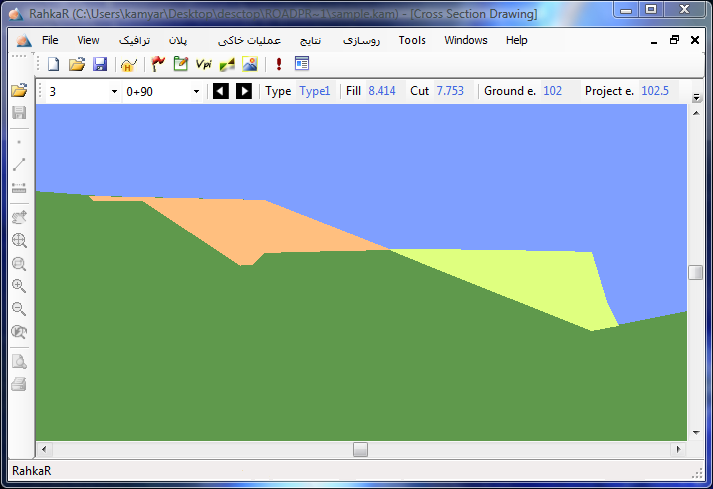The image size is (713, 489).
Task: Click the Cut value 7.753
Action: (x=450, y=91)
